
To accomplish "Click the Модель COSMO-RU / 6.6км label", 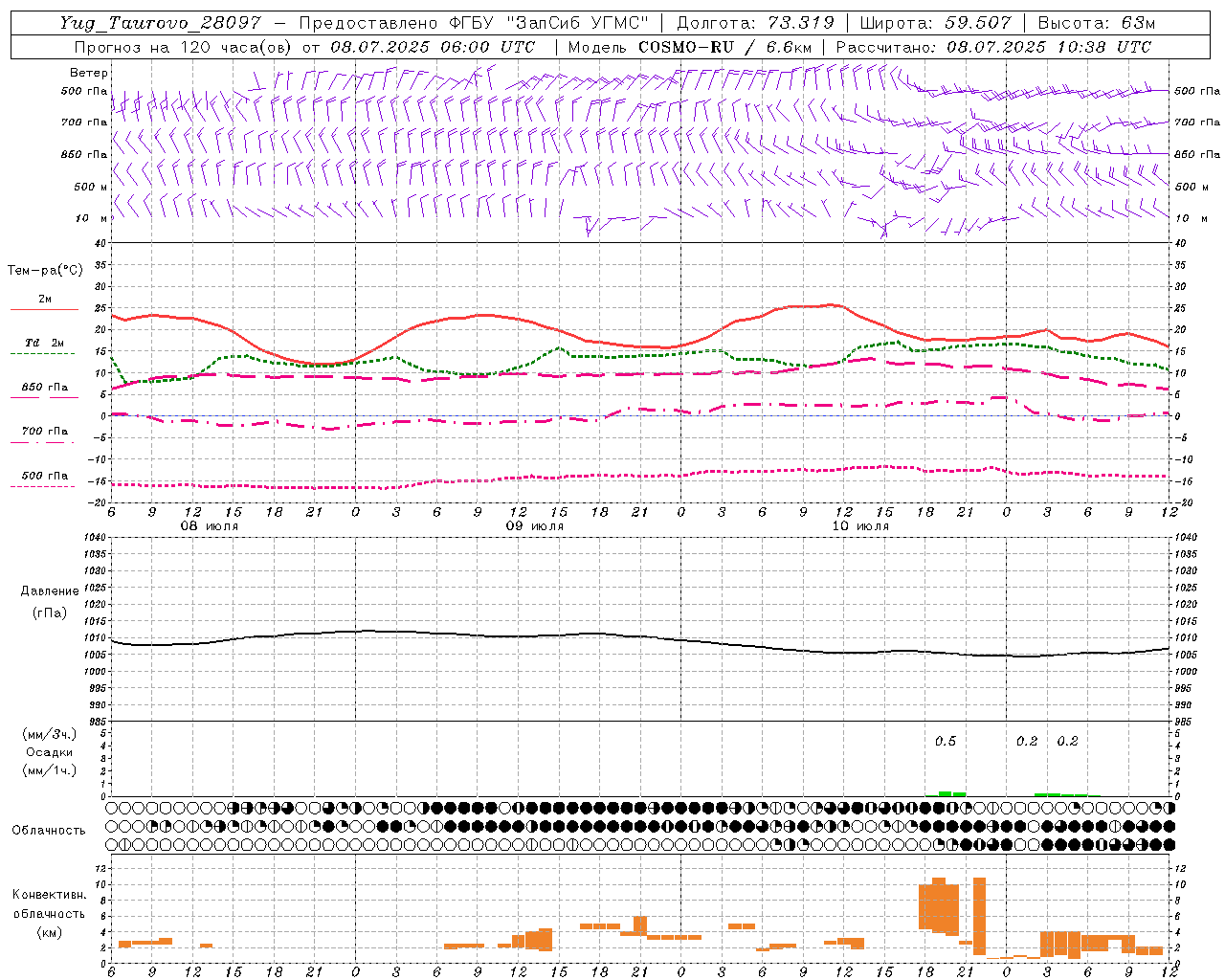I will tap(690, 47).
